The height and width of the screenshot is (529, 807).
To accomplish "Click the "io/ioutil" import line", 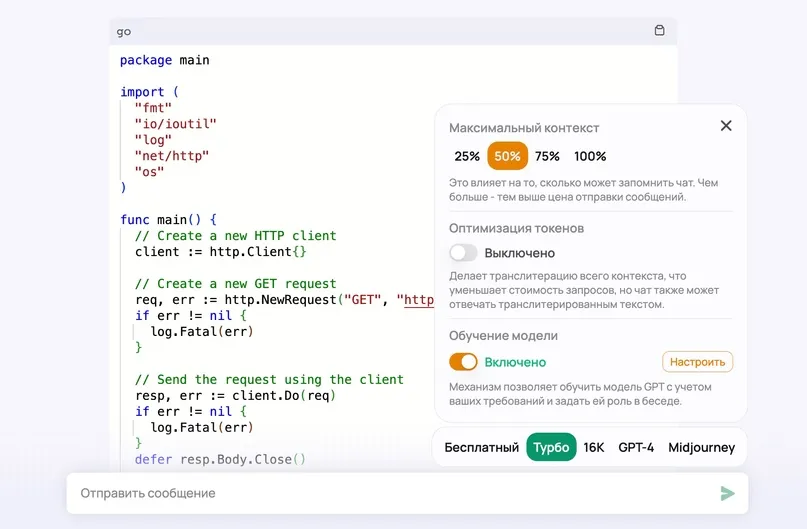I will click(x=176, y=124).
